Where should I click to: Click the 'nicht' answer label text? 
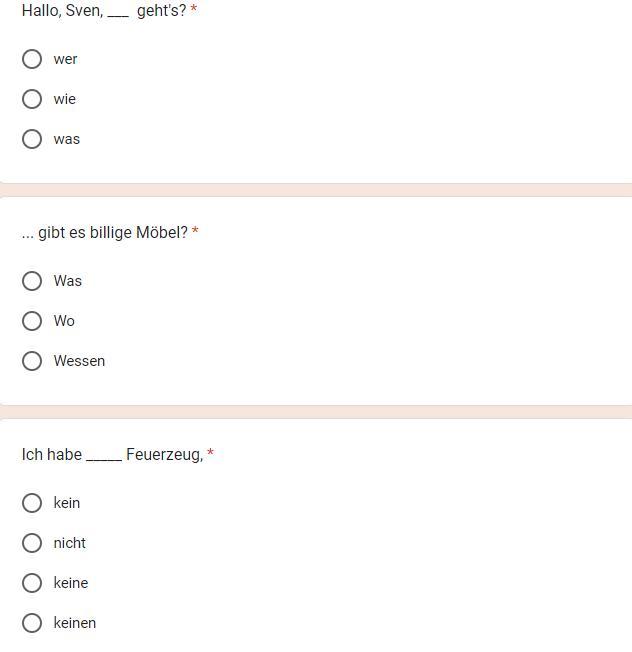click(70, 543)
